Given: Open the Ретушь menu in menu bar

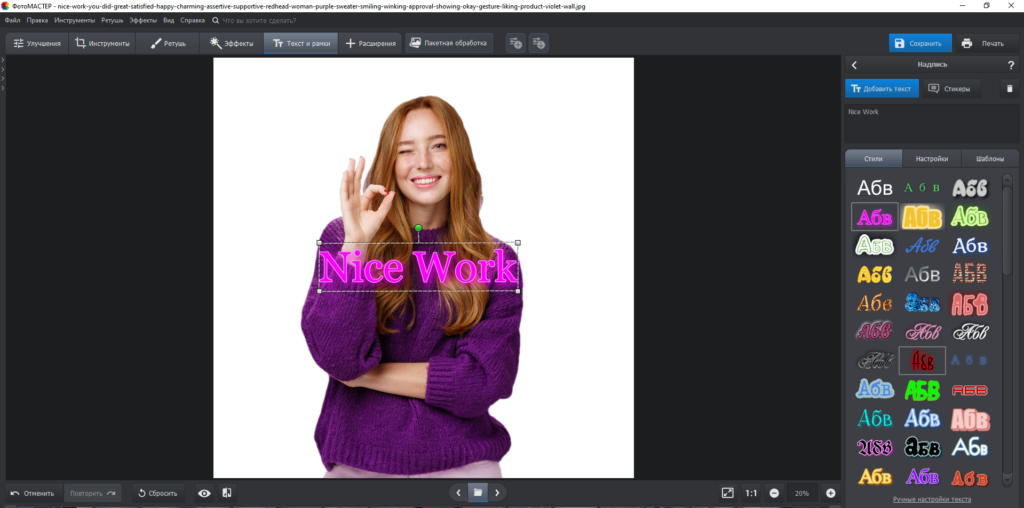Looking at the screenshot, I should point(112,20).
